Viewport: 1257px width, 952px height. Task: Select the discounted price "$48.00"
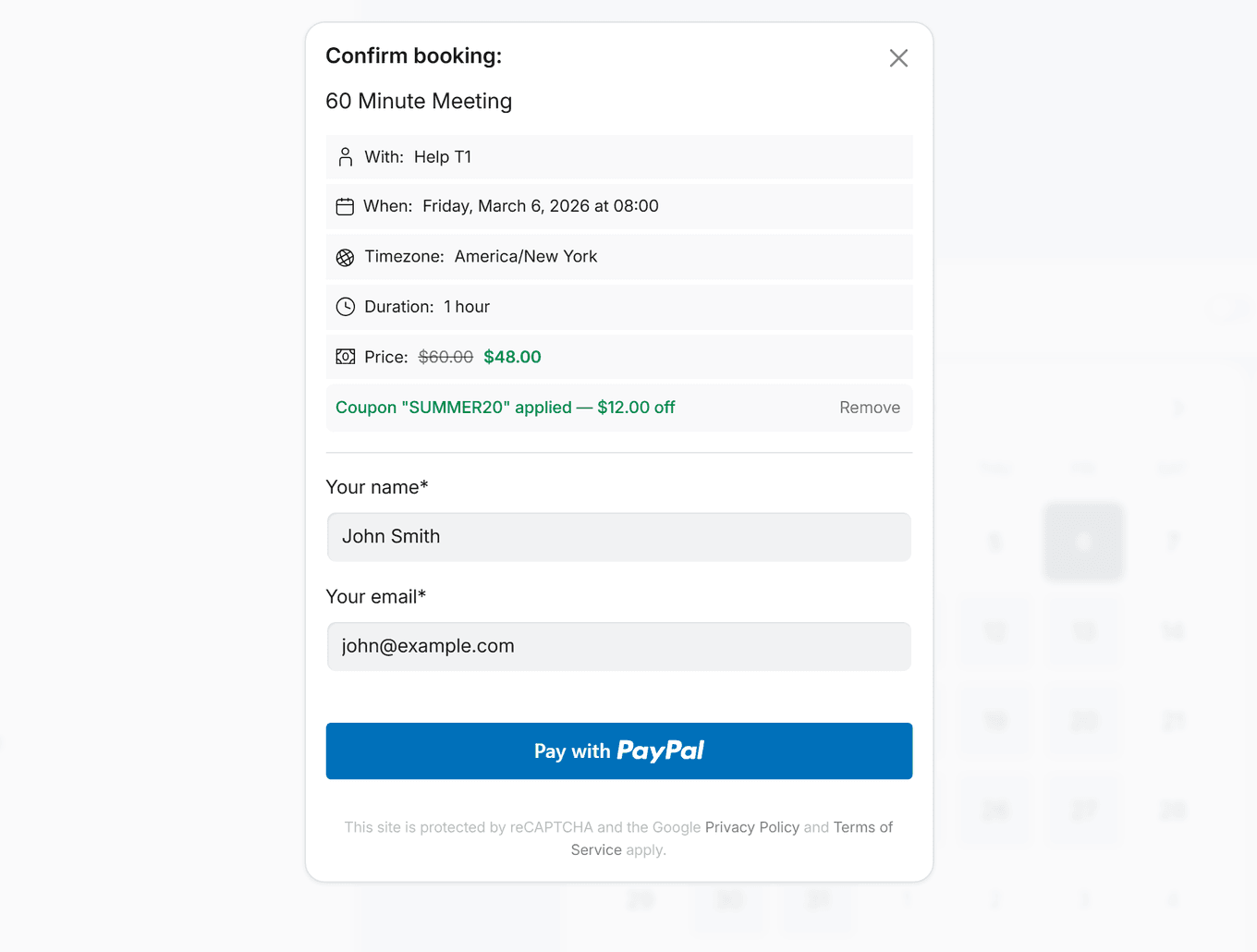pyautogui.click(x=511, y=356)
